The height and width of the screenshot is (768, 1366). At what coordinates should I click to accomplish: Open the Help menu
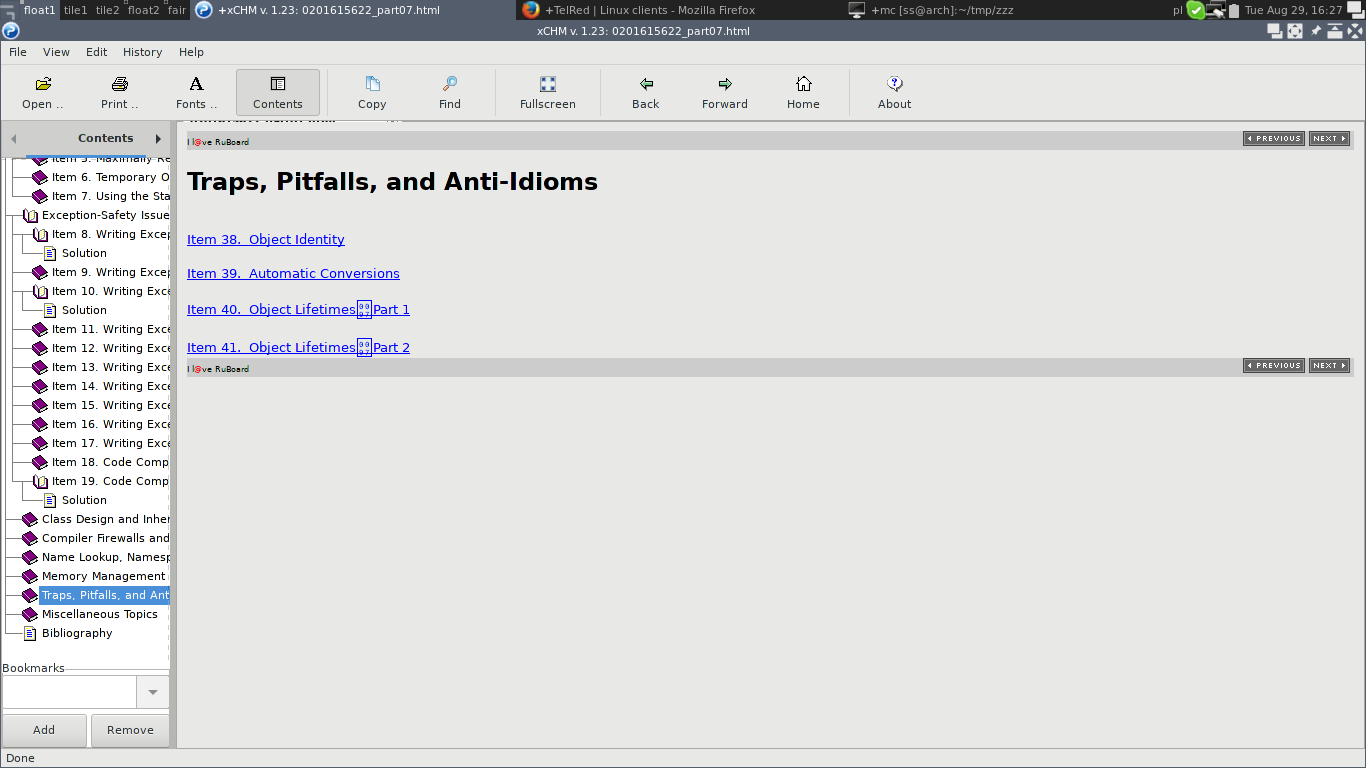coord(191,52)
